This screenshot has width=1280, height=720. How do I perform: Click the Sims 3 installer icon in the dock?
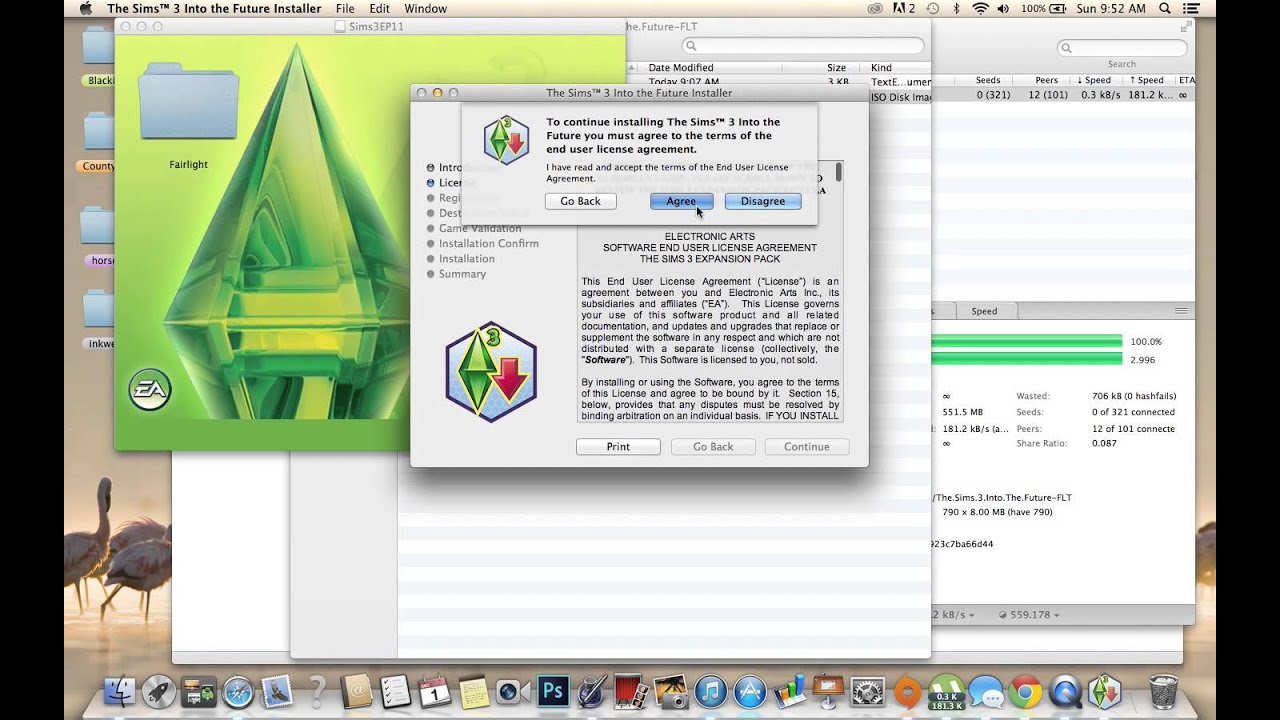[x=1104, y=692]
